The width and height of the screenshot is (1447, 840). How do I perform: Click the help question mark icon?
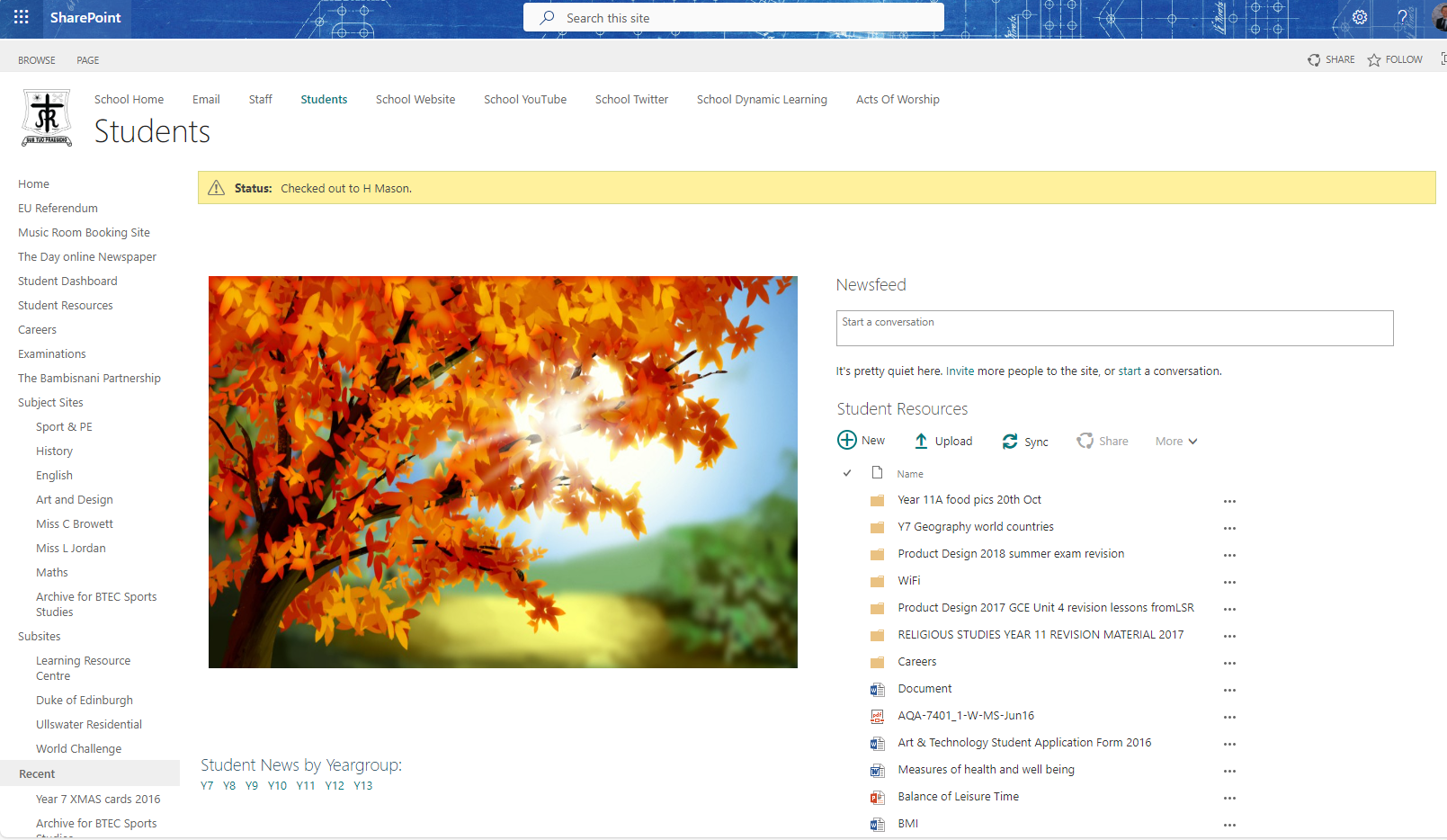(x=1402, y=17)
